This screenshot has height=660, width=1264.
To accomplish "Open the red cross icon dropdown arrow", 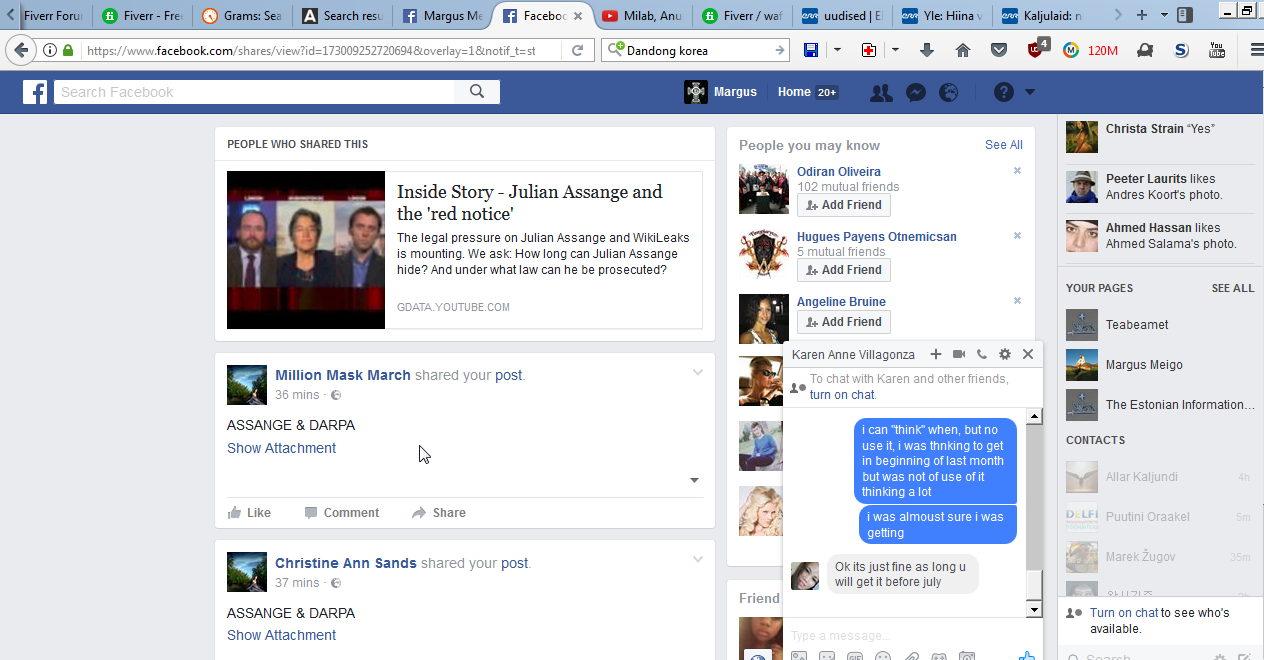I will coord(895,50).
